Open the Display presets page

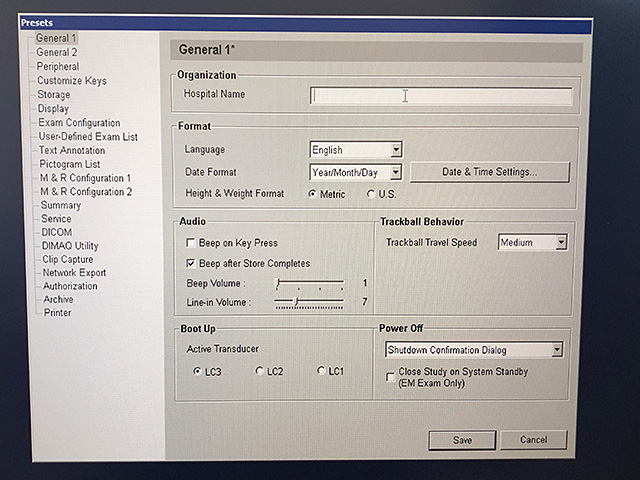(x=53, y=108)
